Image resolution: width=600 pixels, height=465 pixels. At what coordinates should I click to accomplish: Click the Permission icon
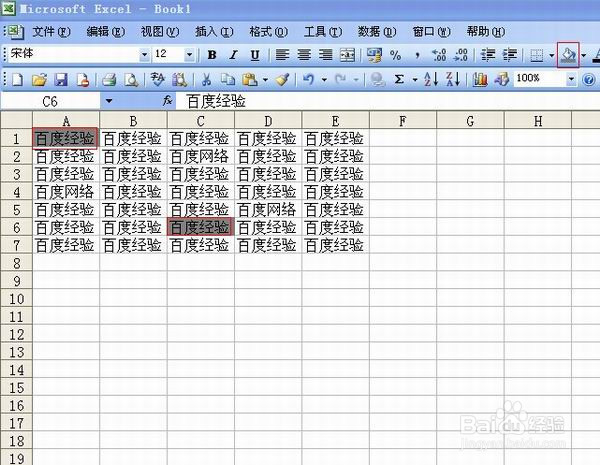[83, 80]
